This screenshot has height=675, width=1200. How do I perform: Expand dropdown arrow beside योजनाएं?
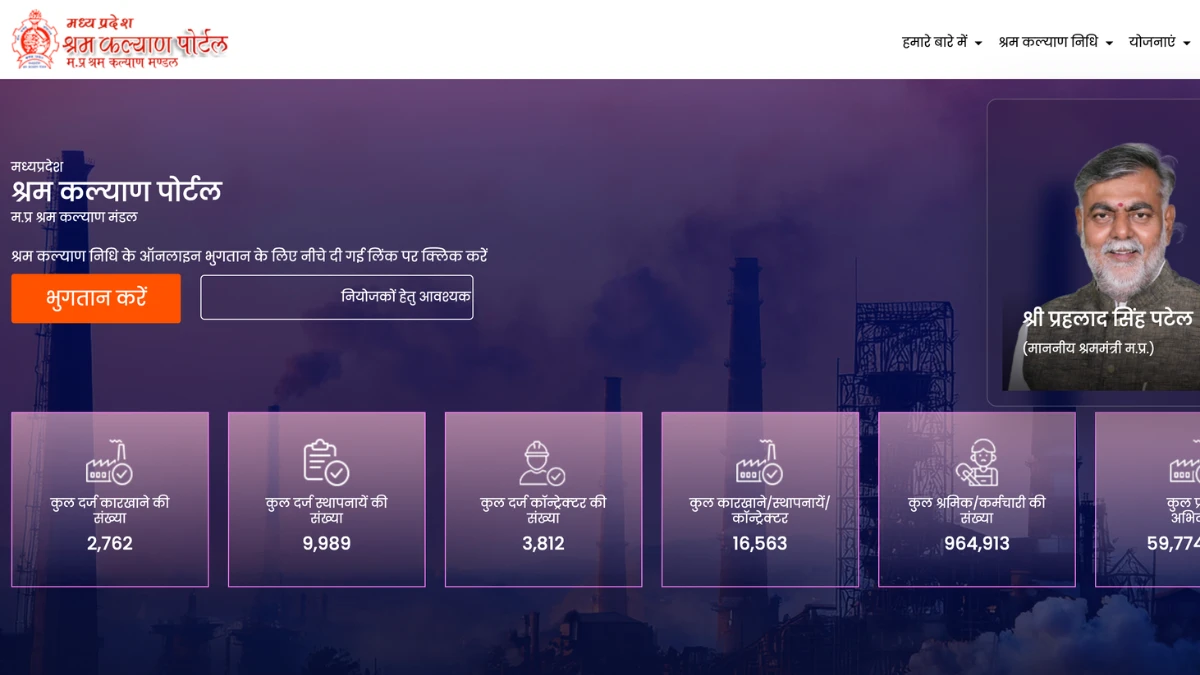click(1187, 43)
